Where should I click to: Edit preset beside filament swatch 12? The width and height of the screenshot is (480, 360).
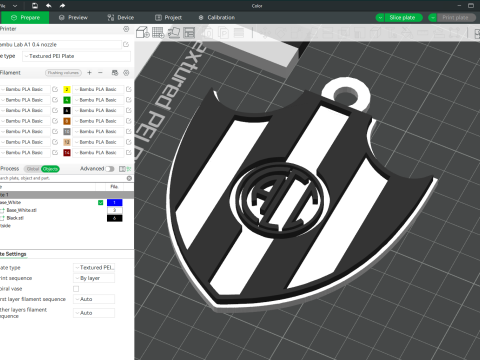(55, 142)
